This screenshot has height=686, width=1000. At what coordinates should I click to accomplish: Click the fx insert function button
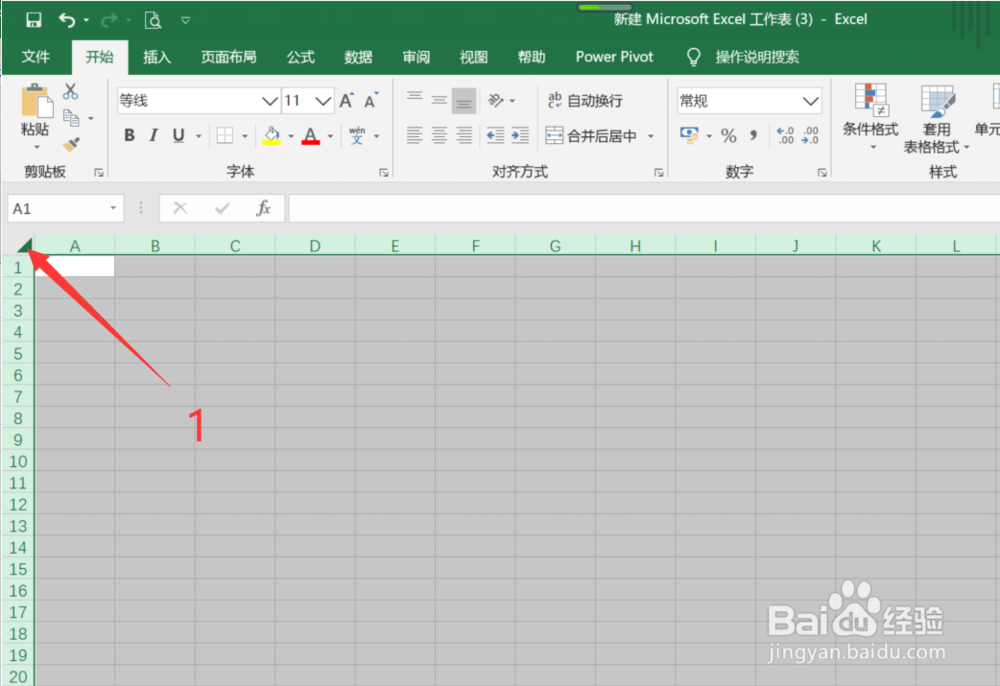pos(262,208)
